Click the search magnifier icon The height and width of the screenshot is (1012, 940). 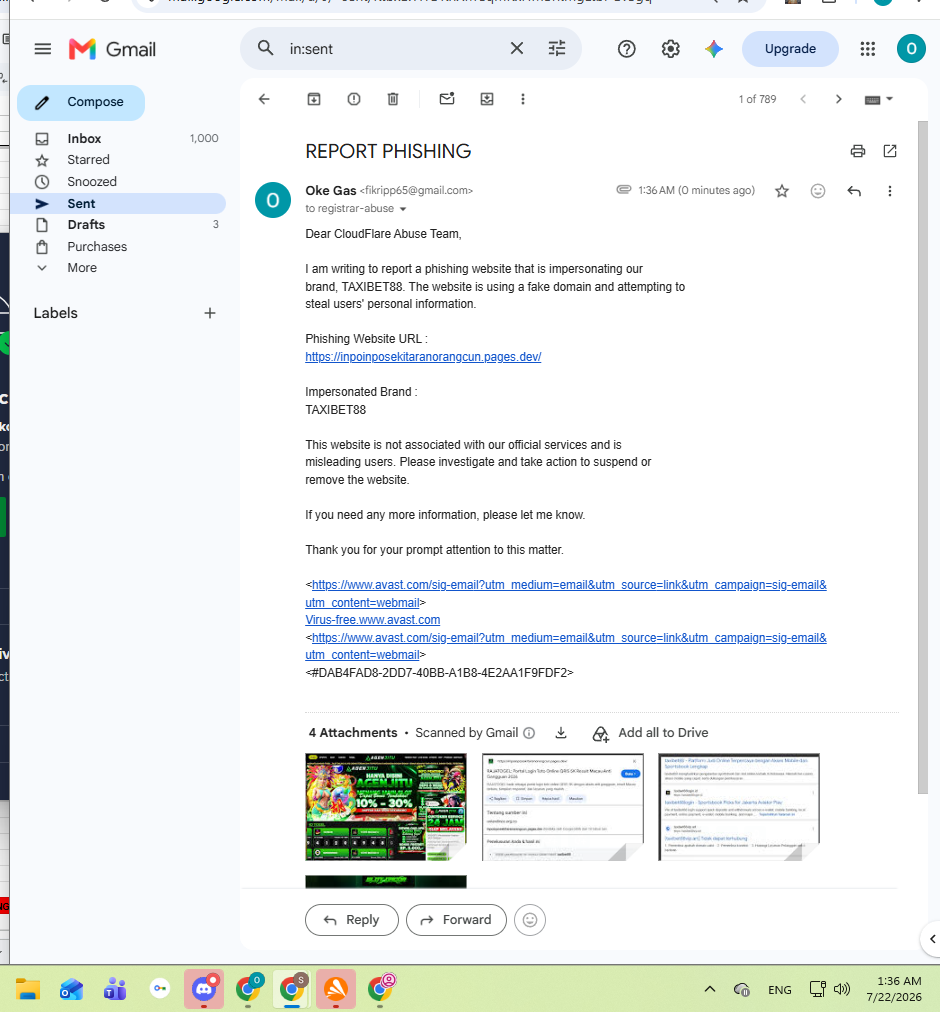tap(265, 48)
